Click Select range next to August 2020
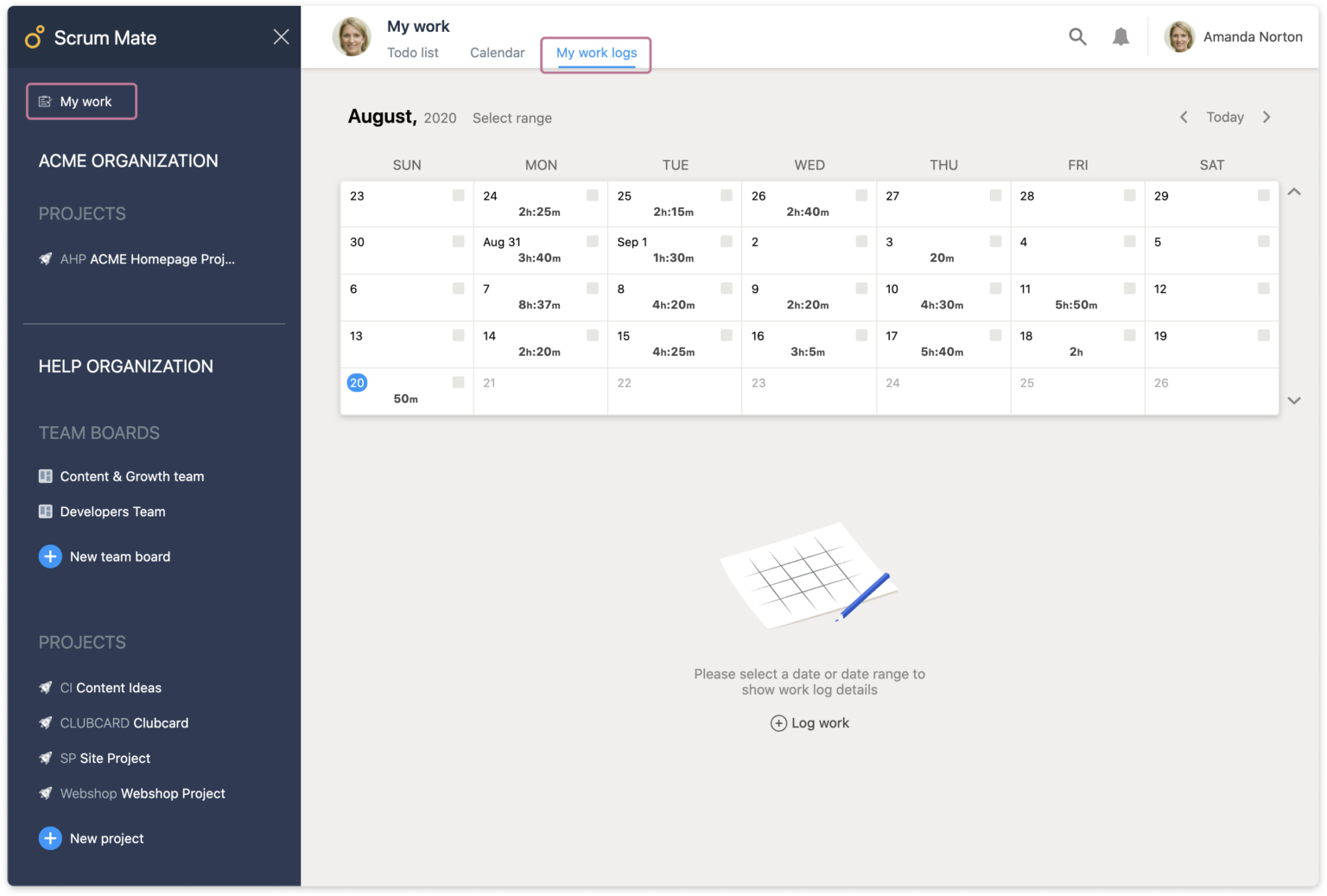Image resolution: width=1327 pixels, height=896 pixels. click(x=511, y=118)
